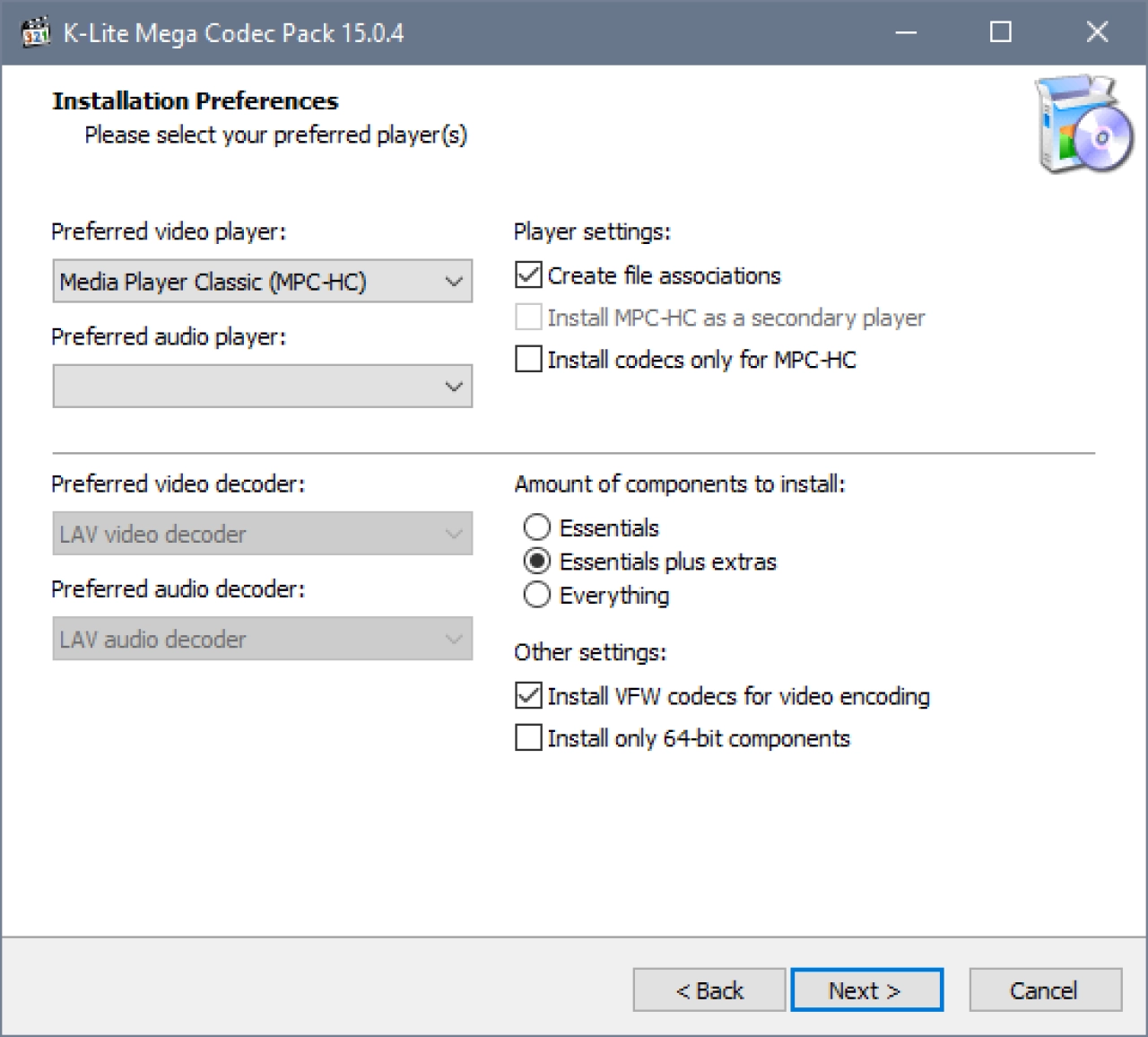Screen dimensions: 1148x1037
Task: Minimize the installer window
Action: [907, 33]
